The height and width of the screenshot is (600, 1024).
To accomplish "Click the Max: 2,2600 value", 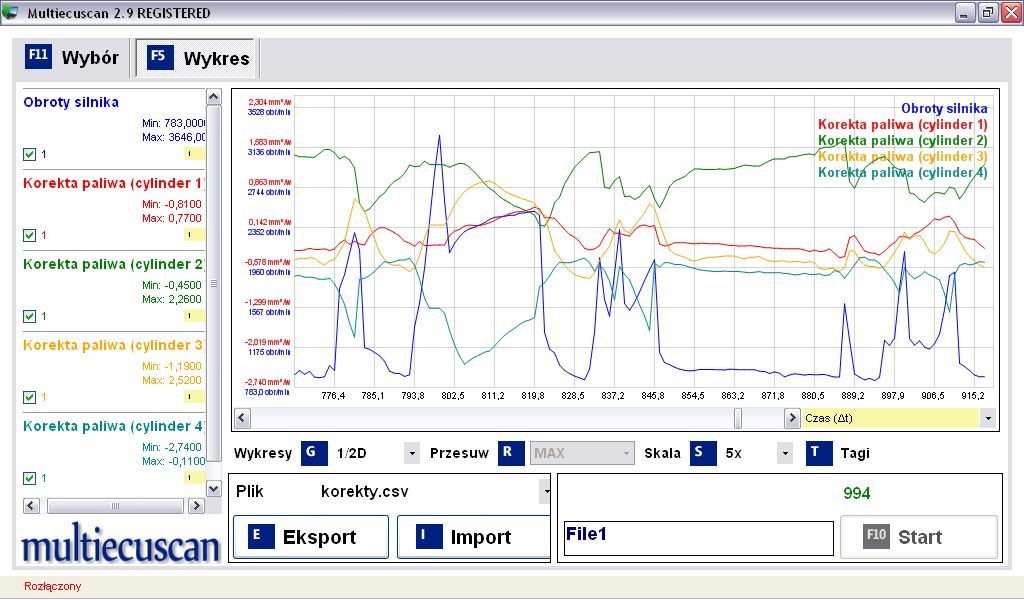I will tap(172, 300).
